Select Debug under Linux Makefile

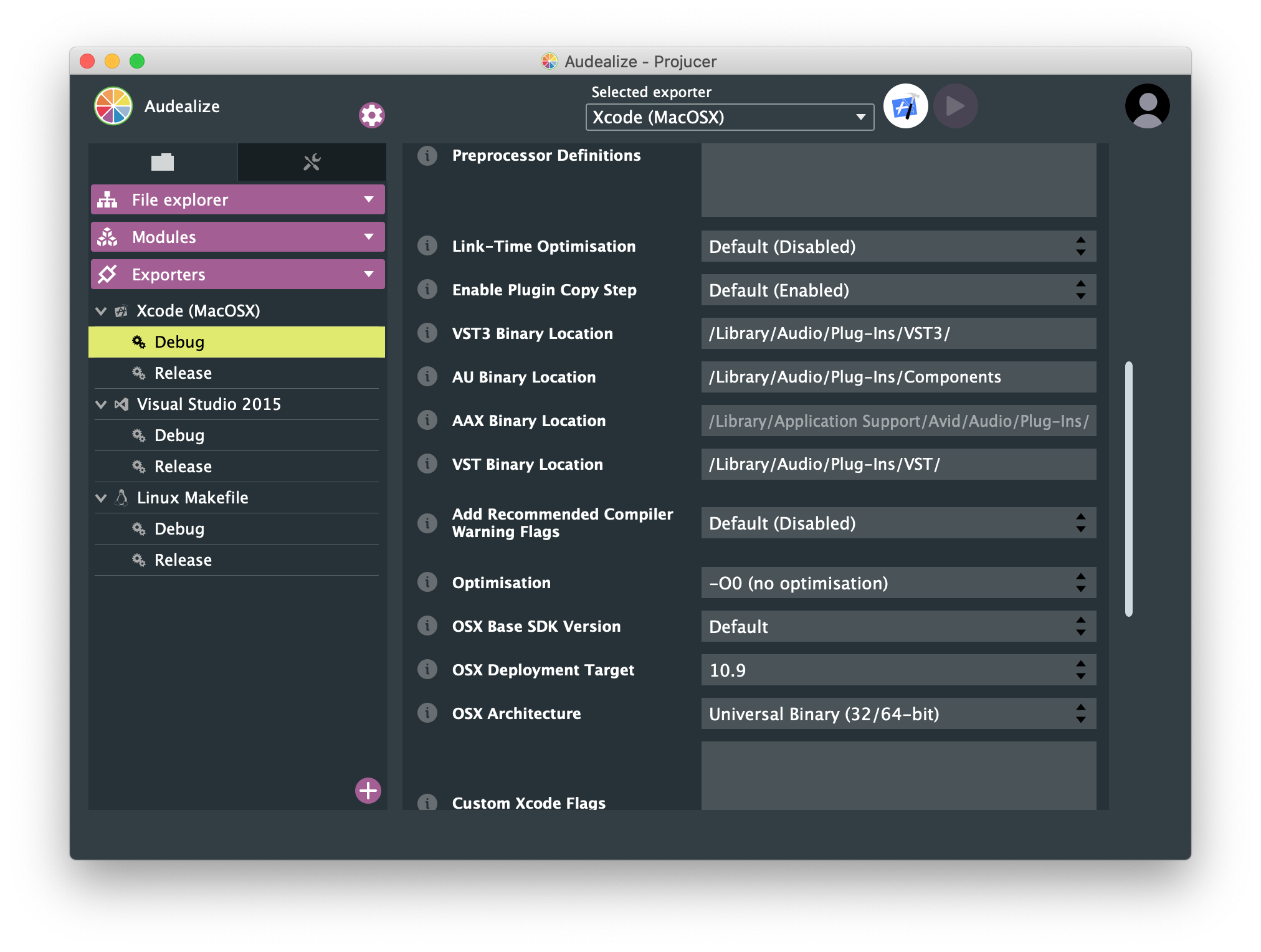[179, 528]
